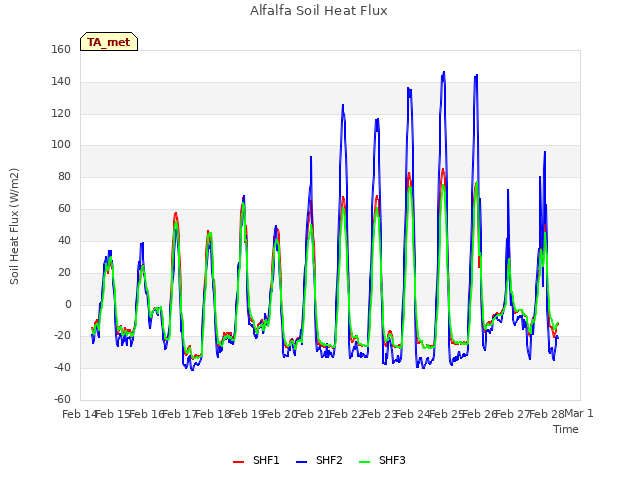This screenshot has height=480, width=640.
Task: Click the 120 y-axis tick label
Action: click(61, 113)
